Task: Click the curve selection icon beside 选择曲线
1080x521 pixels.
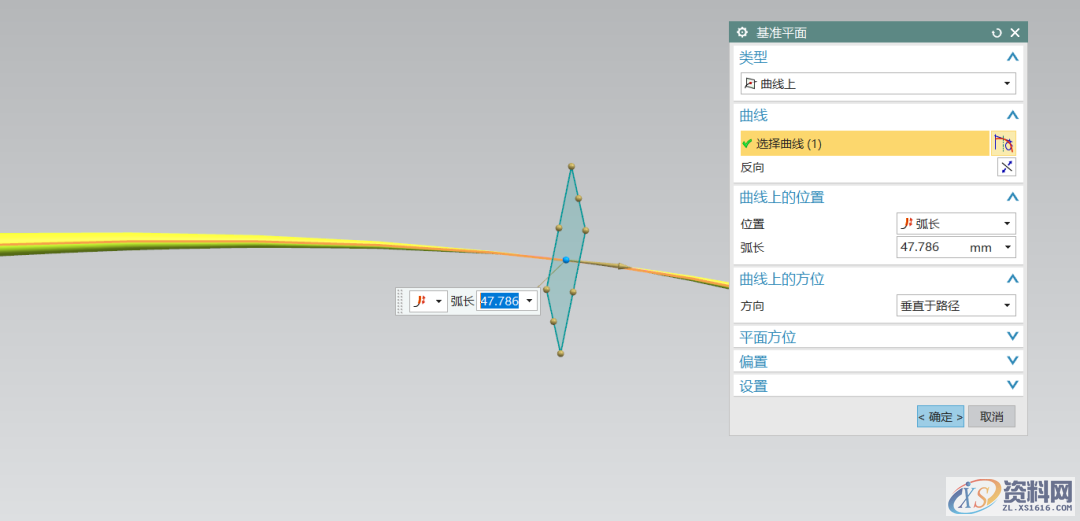Action: [x=1004, y=143]
